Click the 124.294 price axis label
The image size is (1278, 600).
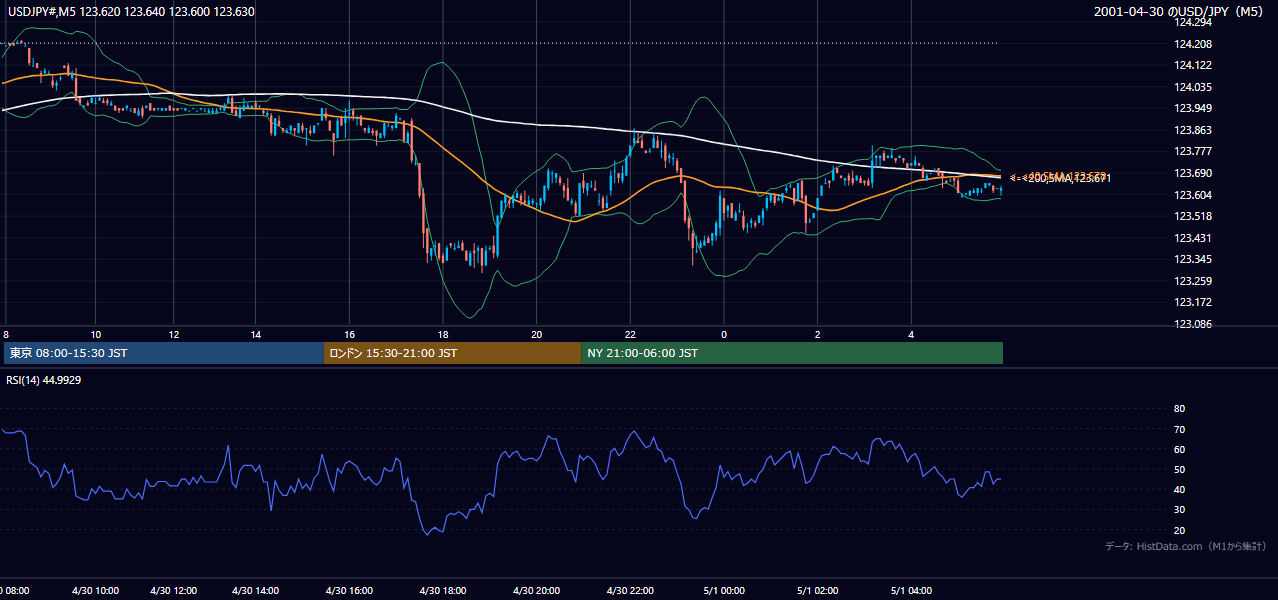[1193, 22]
